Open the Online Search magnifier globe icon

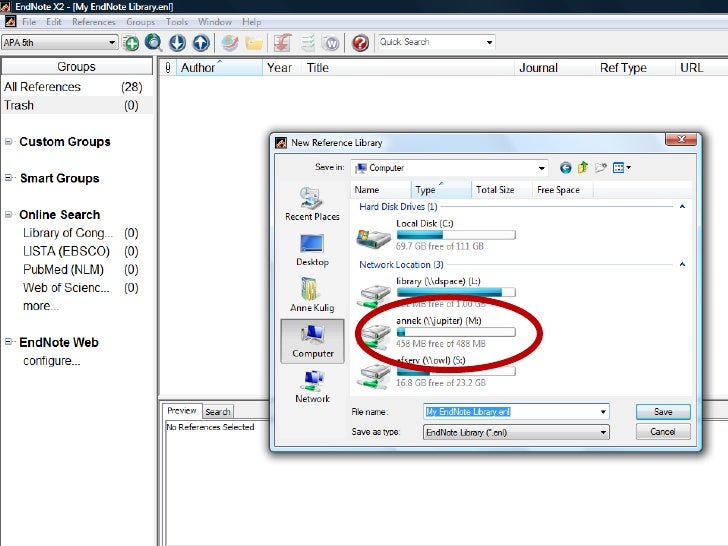click(x=153, y=43)
